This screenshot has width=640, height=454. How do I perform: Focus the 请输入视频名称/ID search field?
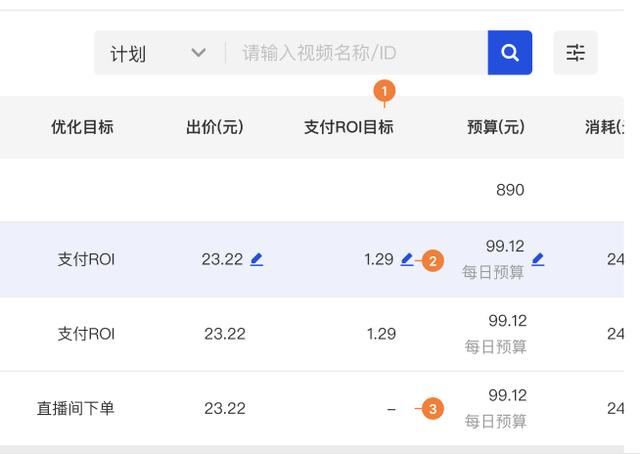pos(357,53)
